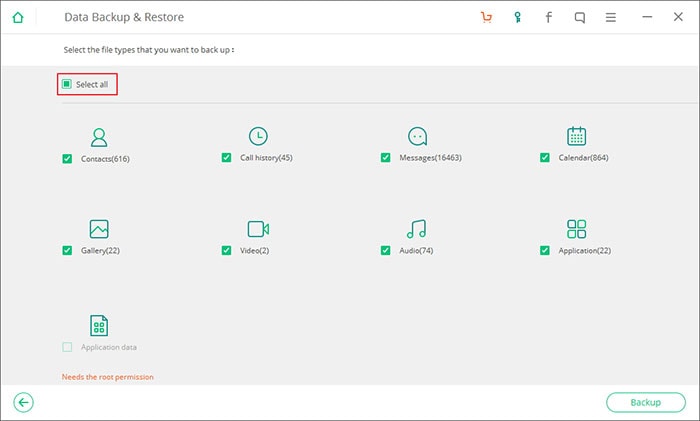Click the Application data label
This screenshot has height=421, width=700.
[x=109, y=347]
